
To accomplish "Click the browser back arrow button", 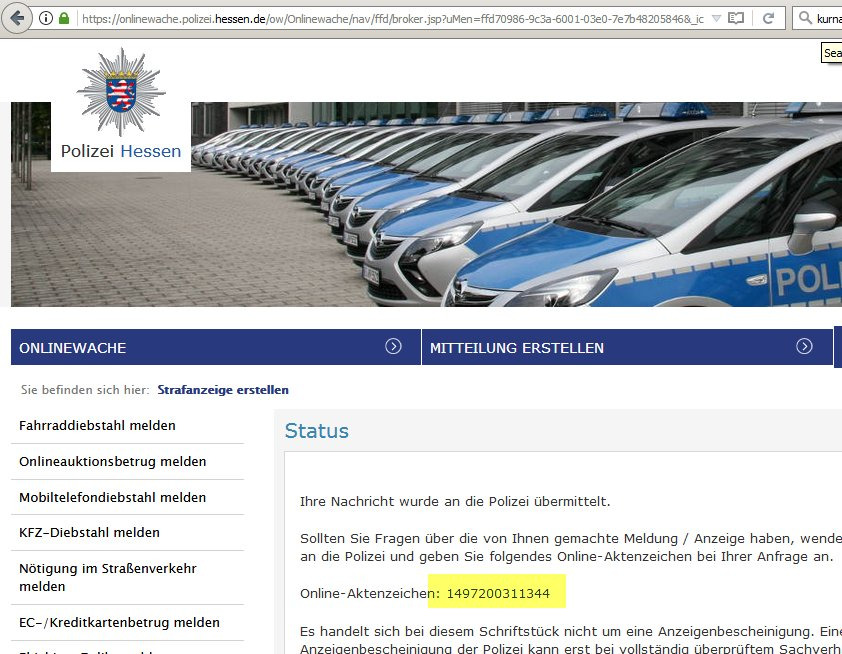I will point(17,18).
